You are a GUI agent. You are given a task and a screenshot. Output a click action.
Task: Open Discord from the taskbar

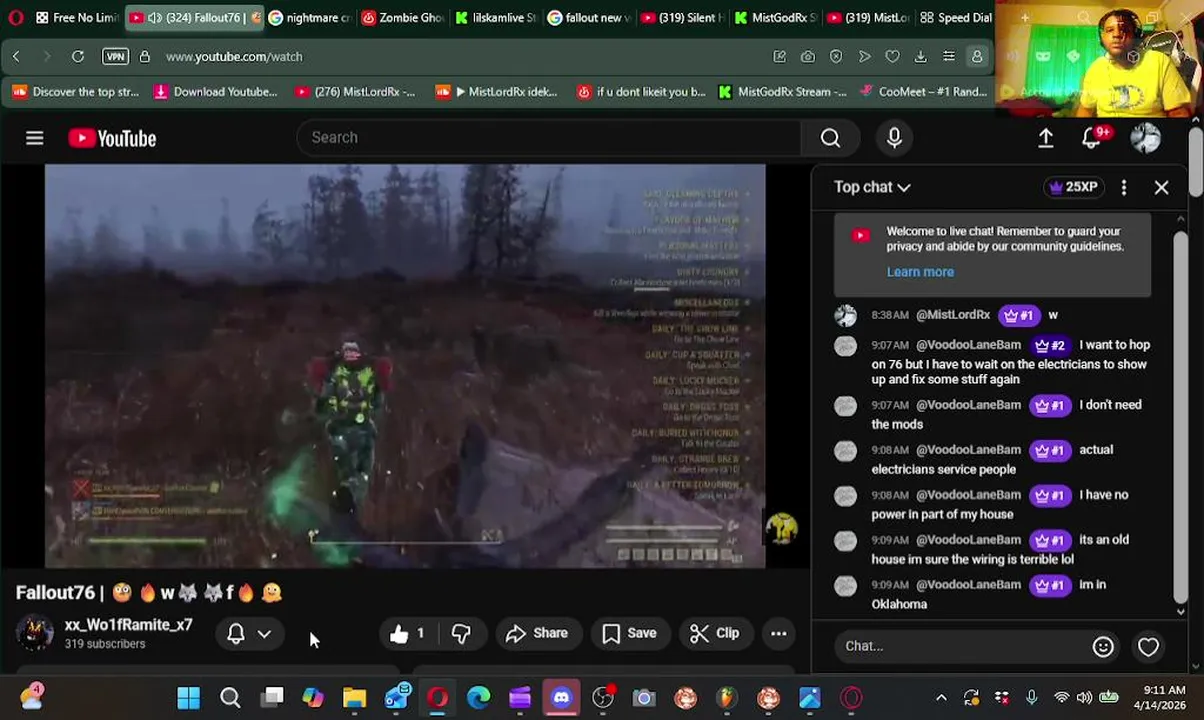pos(561,698)
